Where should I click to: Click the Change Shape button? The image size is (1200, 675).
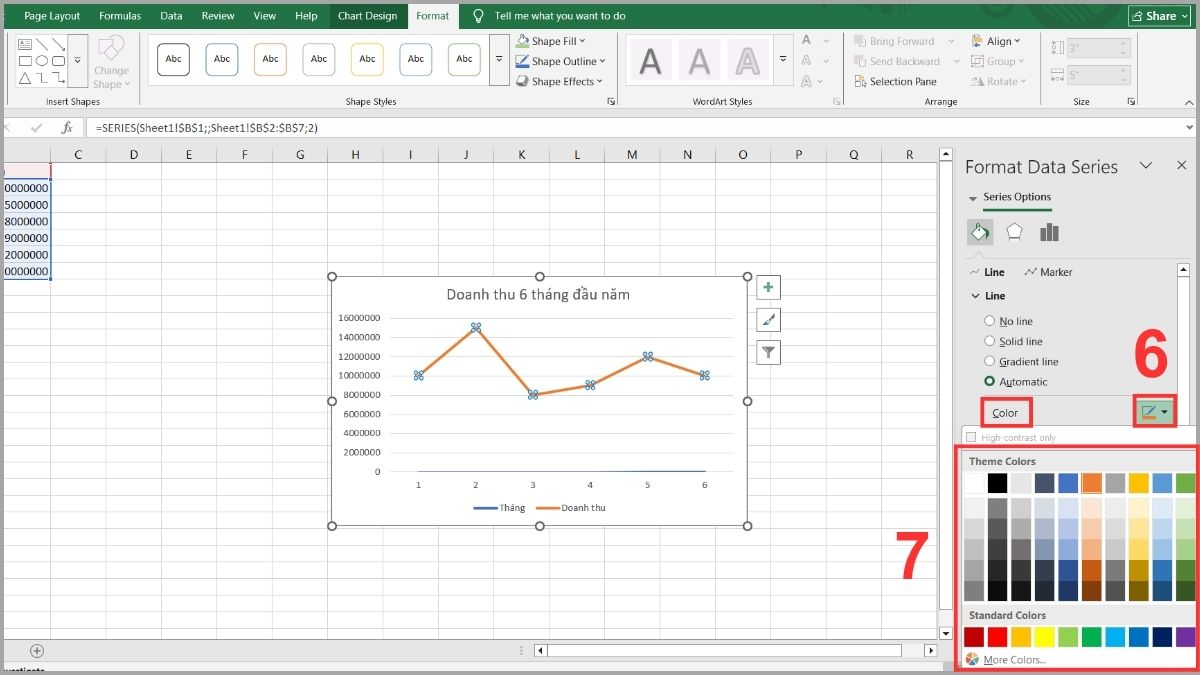pyautogui.click(x=111, y=62)
